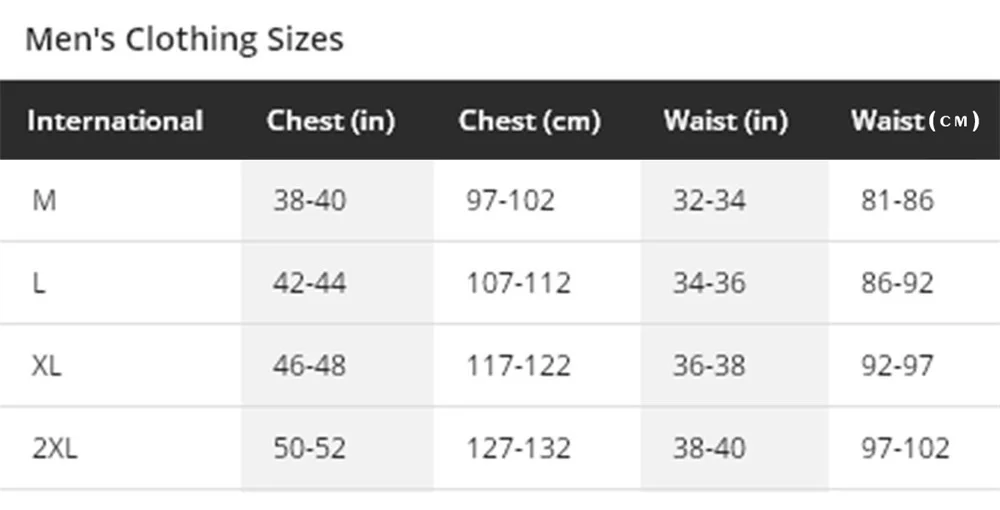Click the 107-112 chest cm cell
The height and width of the screenshot is (510, 1000).
[518, 282]
